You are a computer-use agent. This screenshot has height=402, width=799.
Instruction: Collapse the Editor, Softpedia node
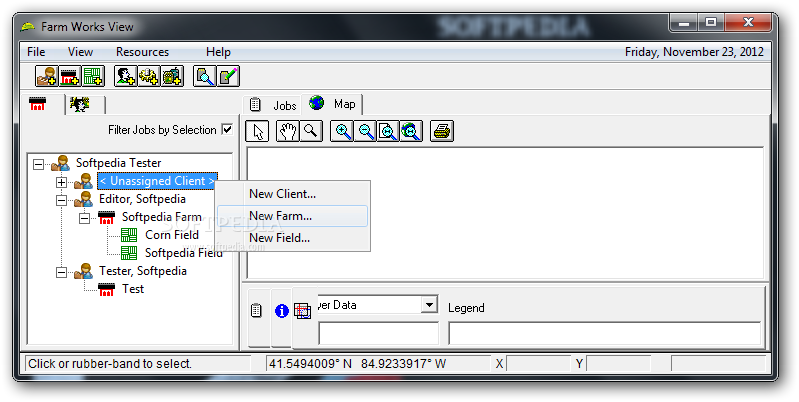[61, 200]
